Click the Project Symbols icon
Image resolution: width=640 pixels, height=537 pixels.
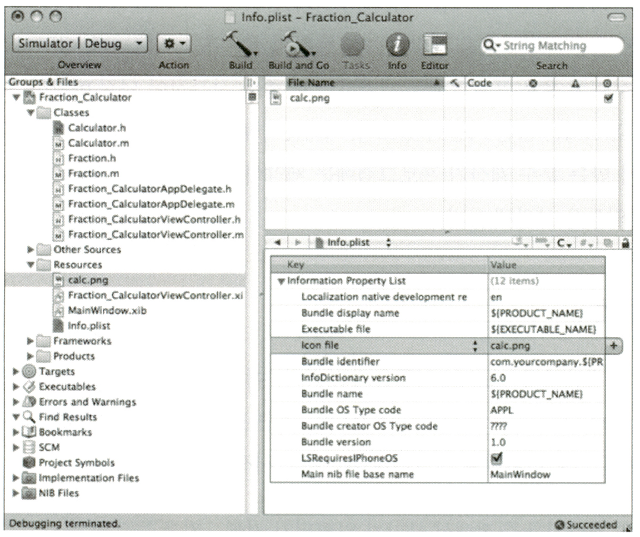point(29,463)
